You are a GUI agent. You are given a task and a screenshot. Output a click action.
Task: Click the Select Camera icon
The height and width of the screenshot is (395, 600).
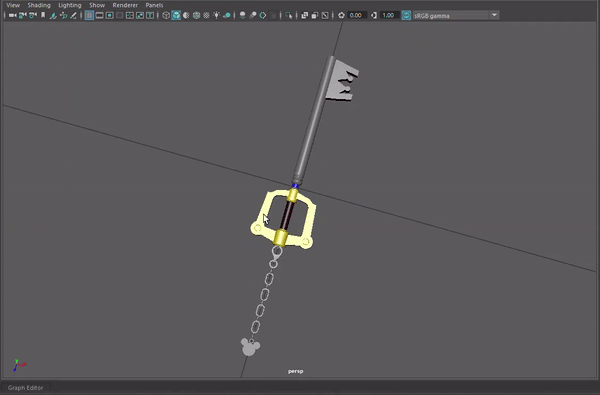point(13,15)
